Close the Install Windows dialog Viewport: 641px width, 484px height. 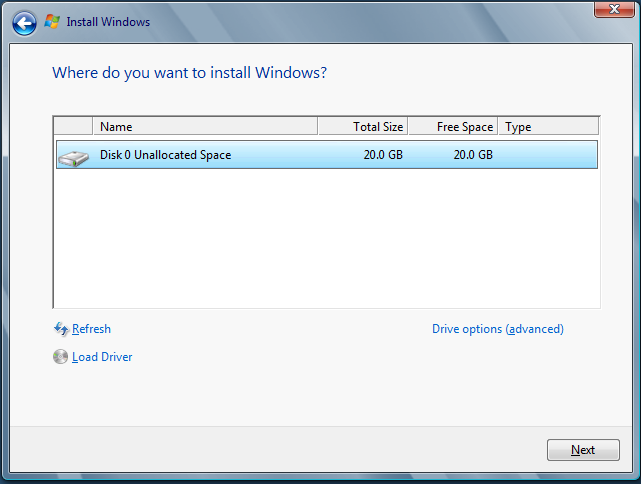(614, 9)
